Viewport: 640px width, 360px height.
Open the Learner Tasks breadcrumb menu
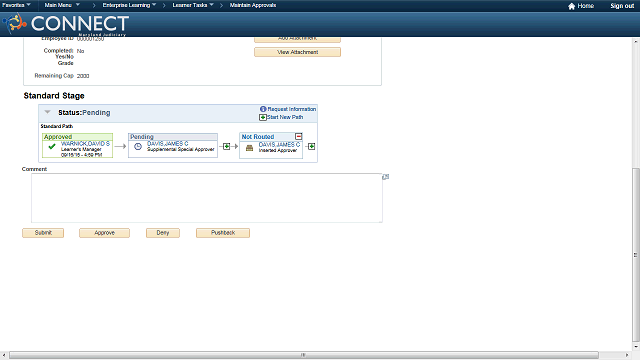click(x=193, y=5)
